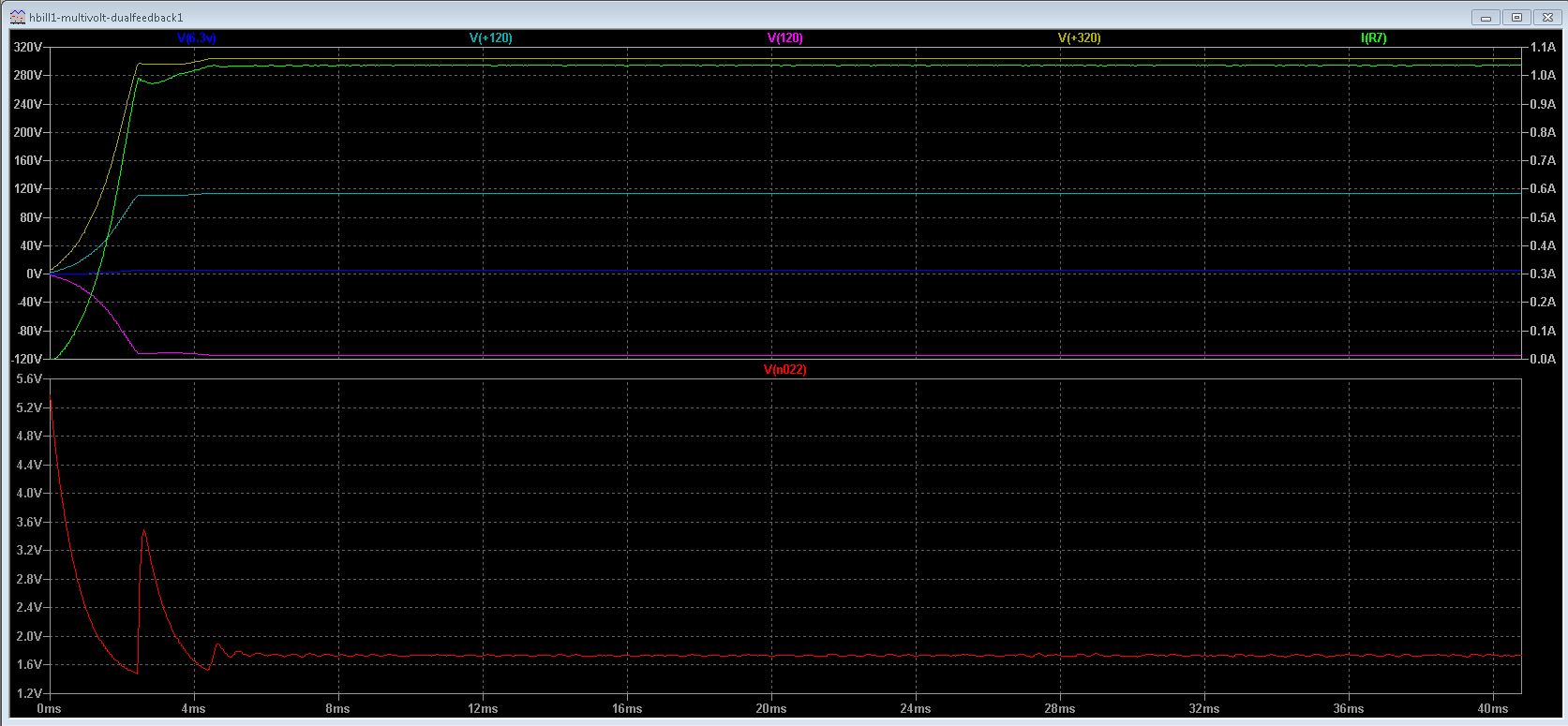Click the 28ms time axis label
Image resolution: width=1568 pixels, height=726 pixels.
pos(1060,709)
